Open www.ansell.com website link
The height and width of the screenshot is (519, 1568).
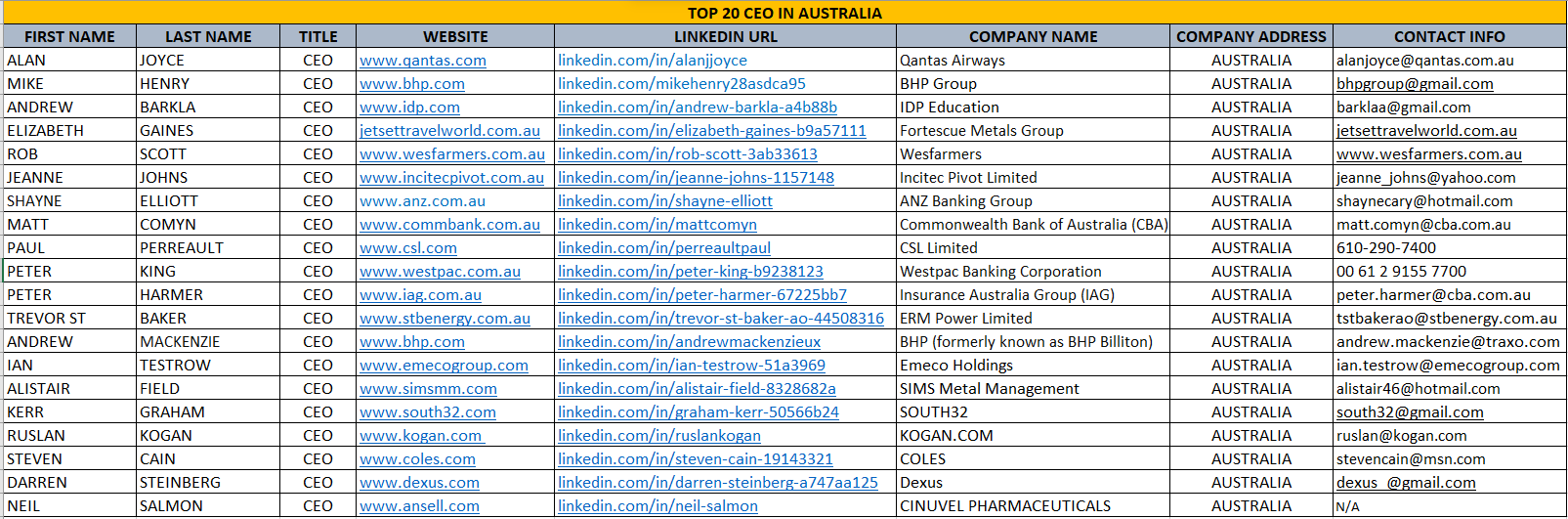point(419,506)
